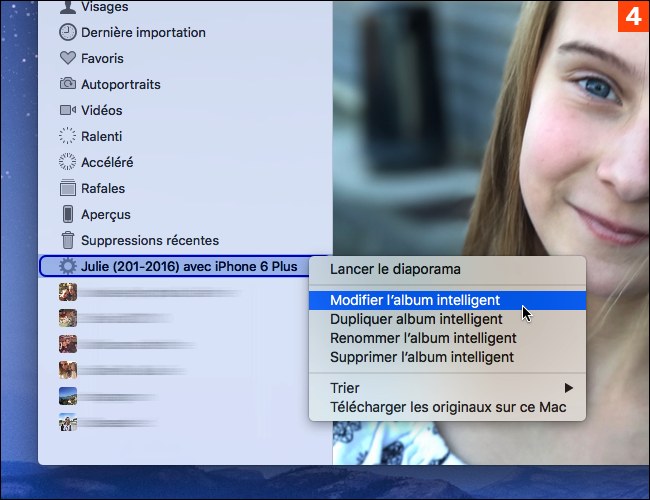This screenshot has width=650, height=500.
Task: Choose Lancer le diaporama from context menu
Action: pyautogui.click(x=396, y=270)
